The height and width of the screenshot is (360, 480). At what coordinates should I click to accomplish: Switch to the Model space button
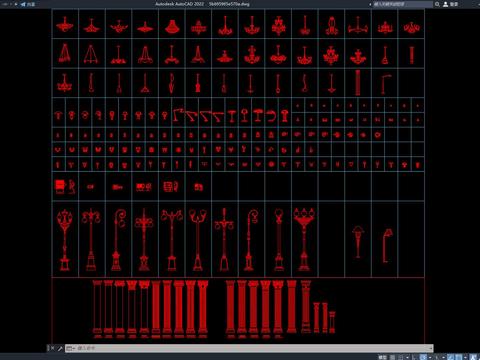(383, 357)
